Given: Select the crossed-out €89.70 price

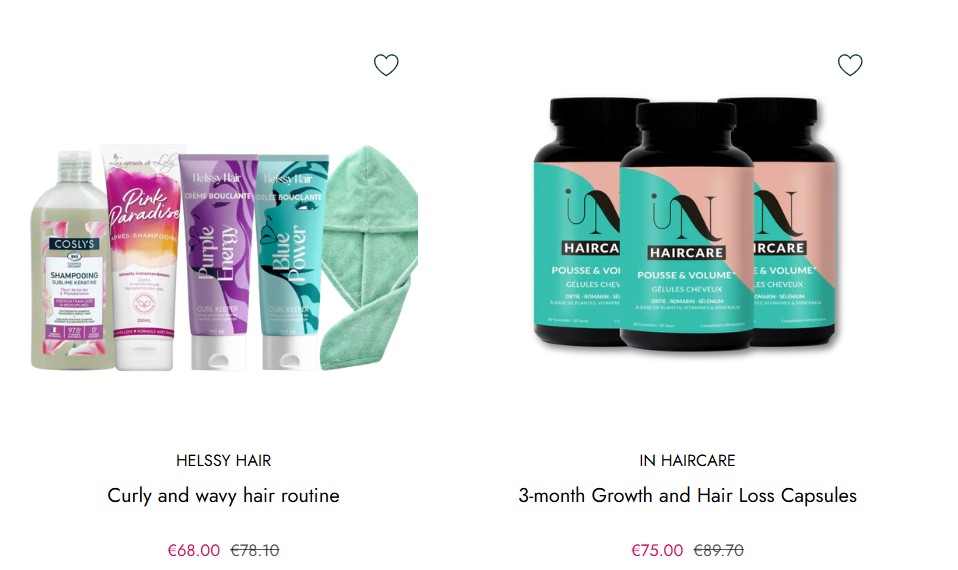Looking at the screenshot, I should coord(718,550).
